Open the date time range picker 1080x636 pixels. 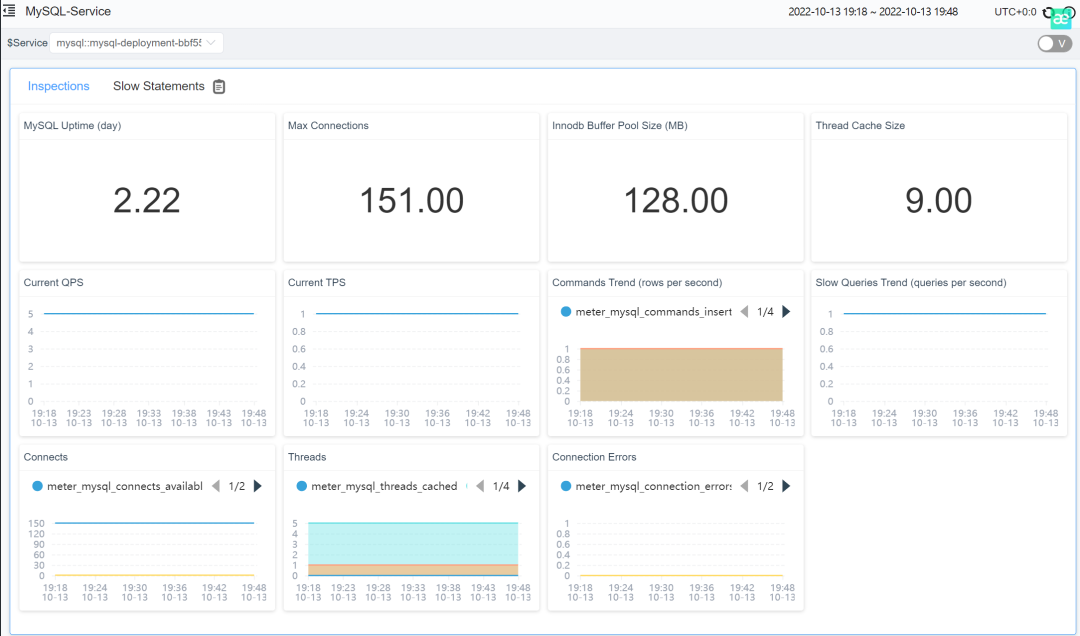click(873, 12)
